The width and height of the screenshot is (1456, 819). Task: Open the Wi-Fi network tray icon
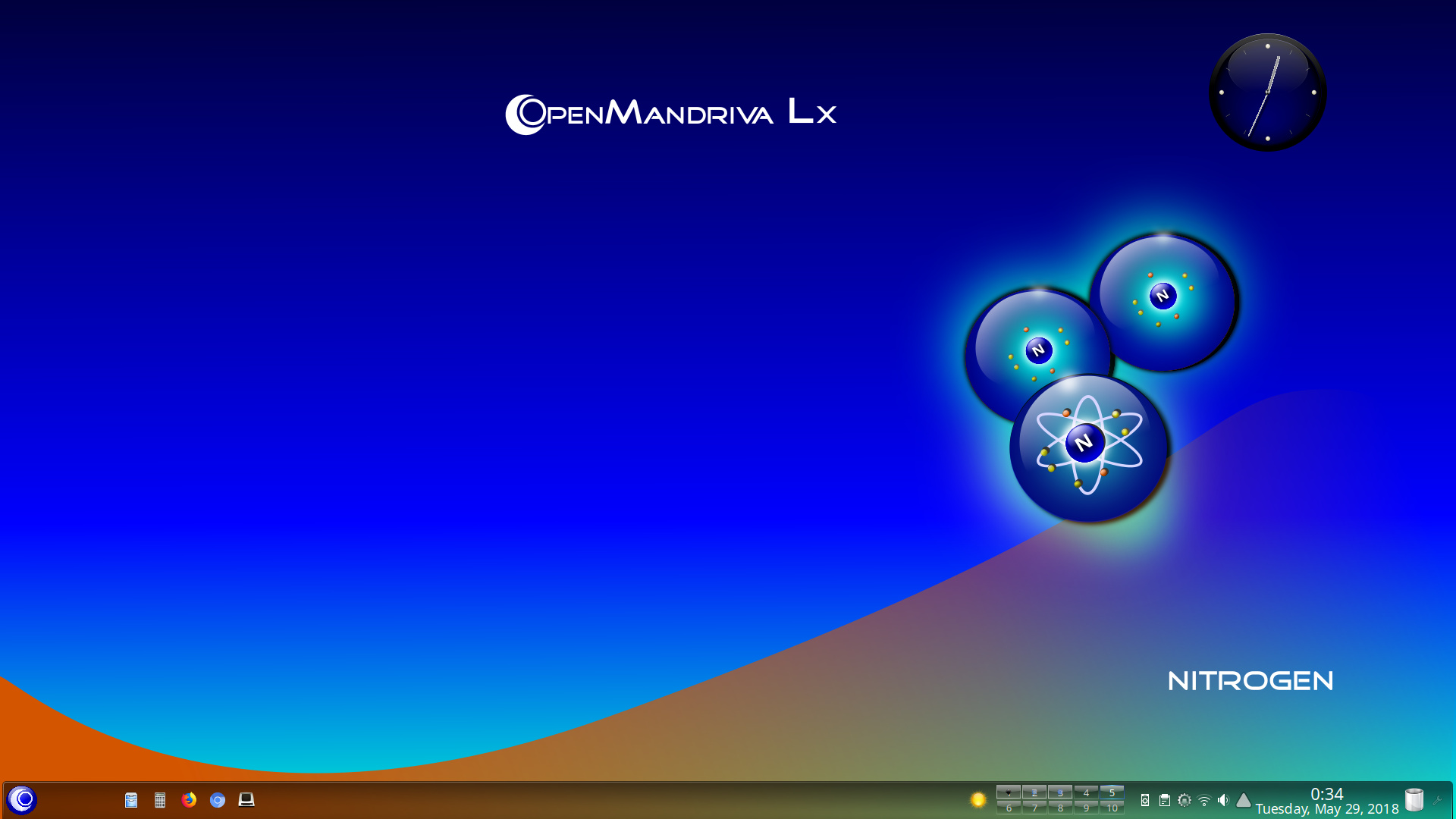tap(1204, 800)
